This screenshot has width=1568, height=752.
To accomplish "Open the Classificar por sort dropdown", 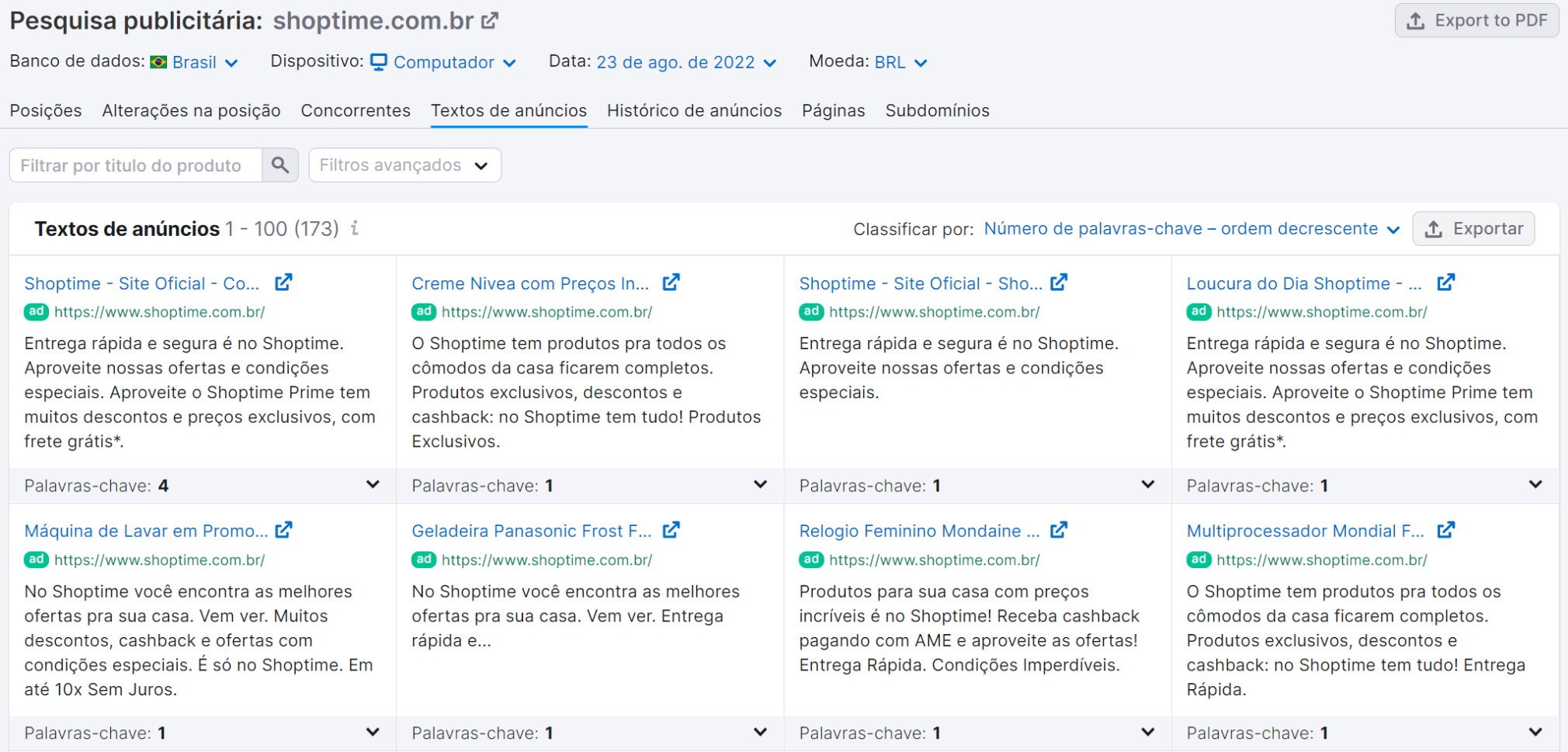I will [x=1192, y=229].
